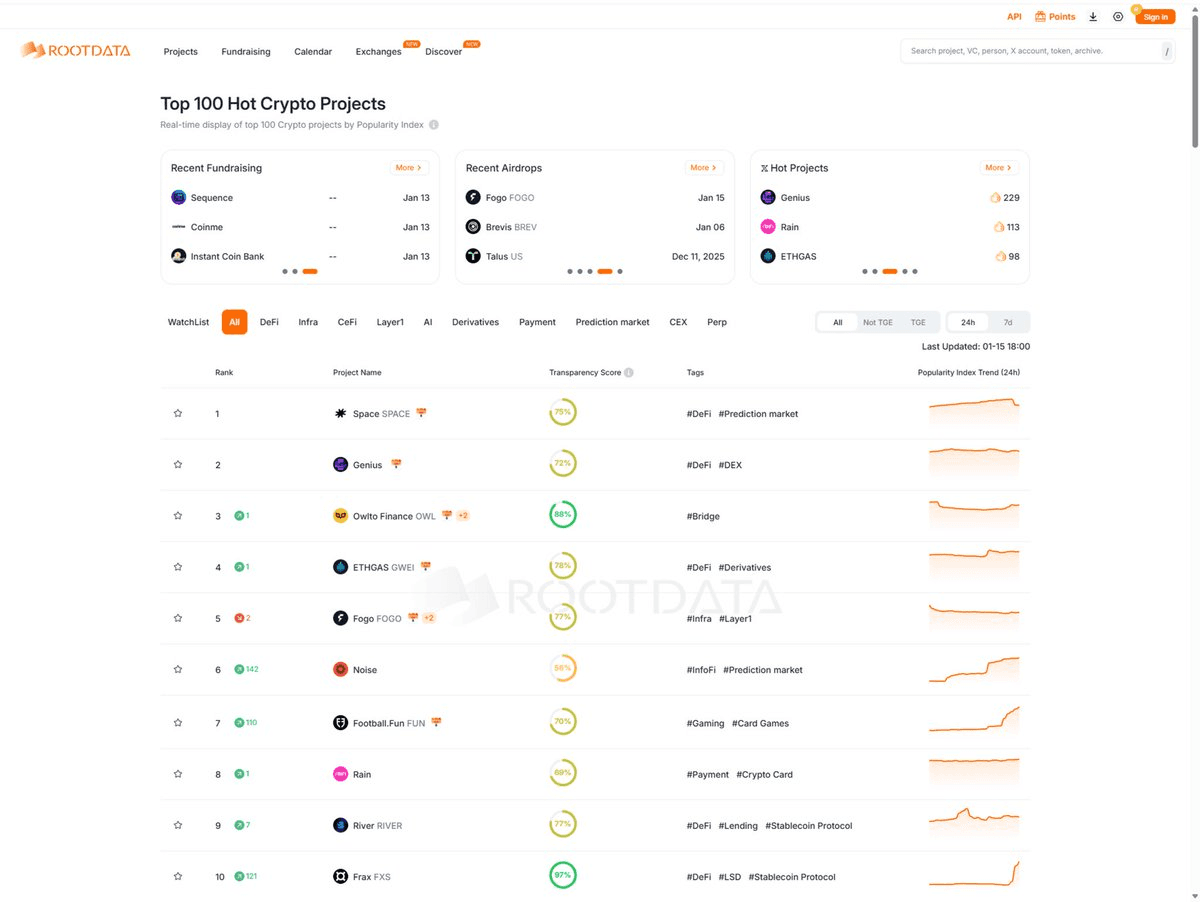
Task: Click the project search input field
Action: pos(1030,50)
